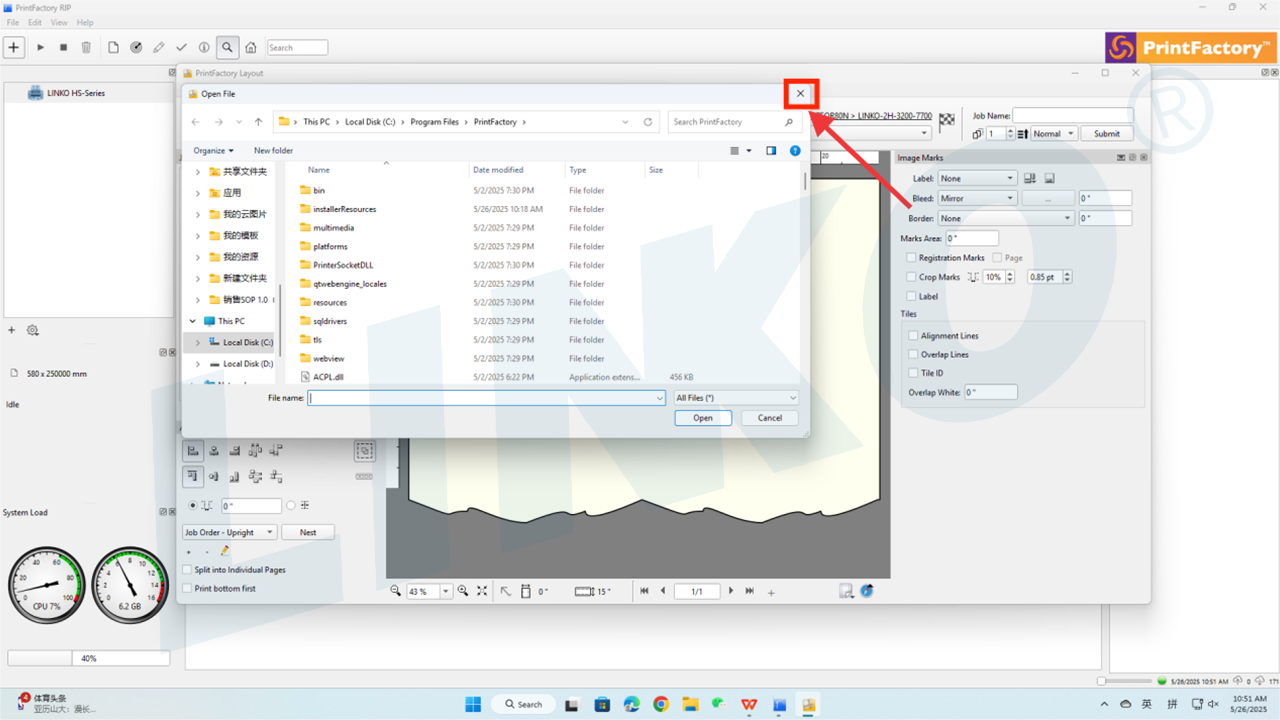This screenshot has width=1280, height=720.
Task: Open the Bleed dropdown set to Mirror
Action: pos(977,198)
